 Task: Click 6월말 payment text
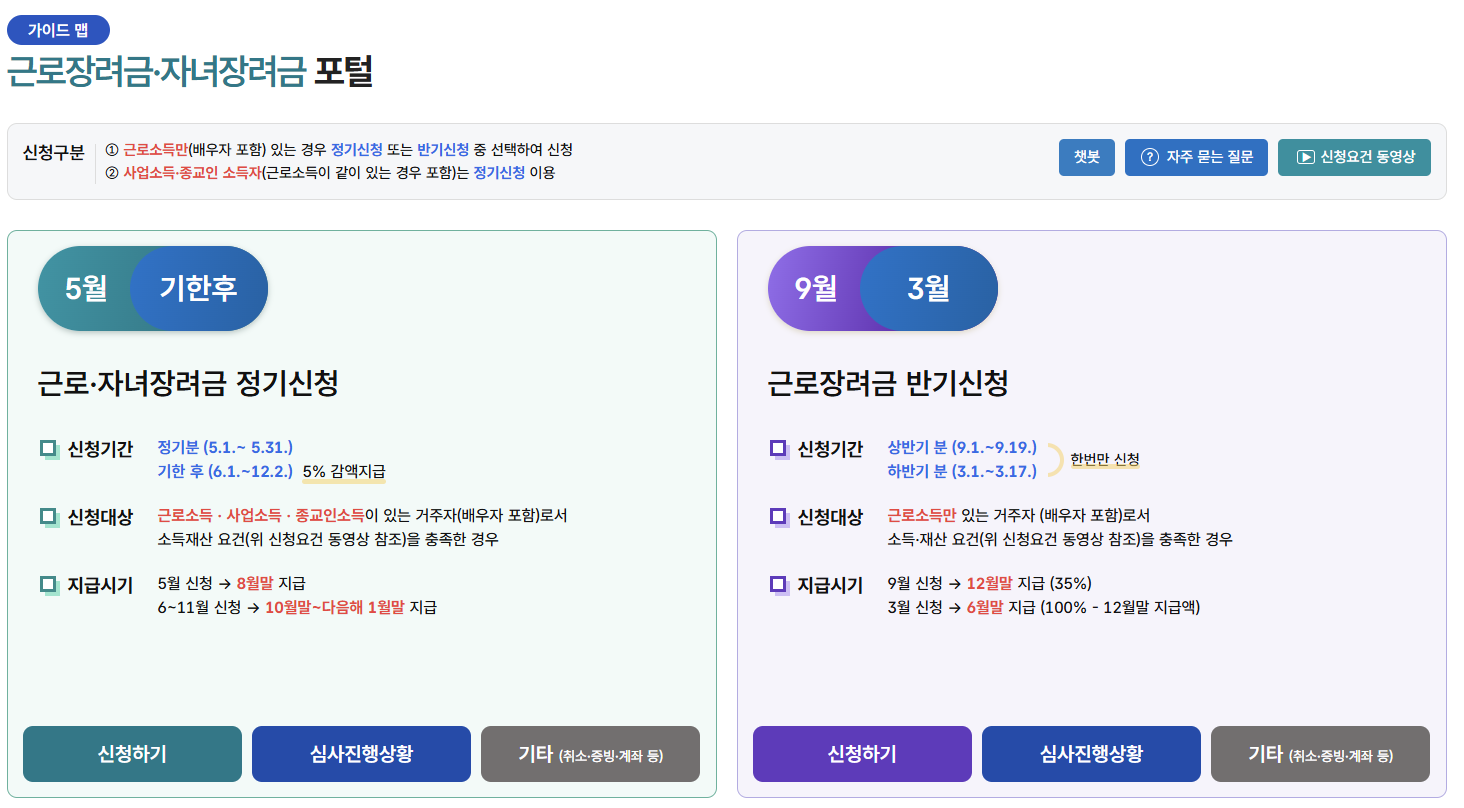985,607
